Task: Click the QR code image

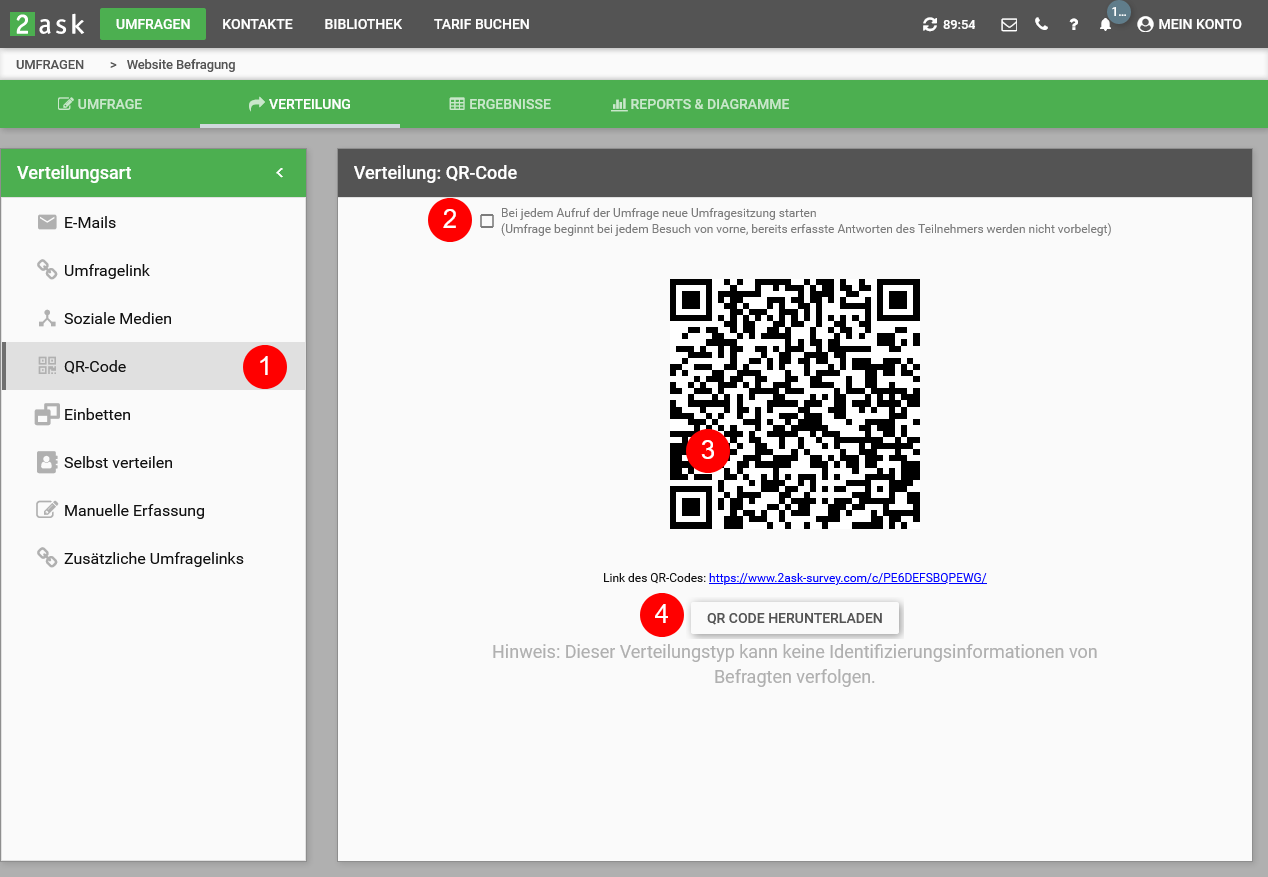Action: click(x=795, y=404)
